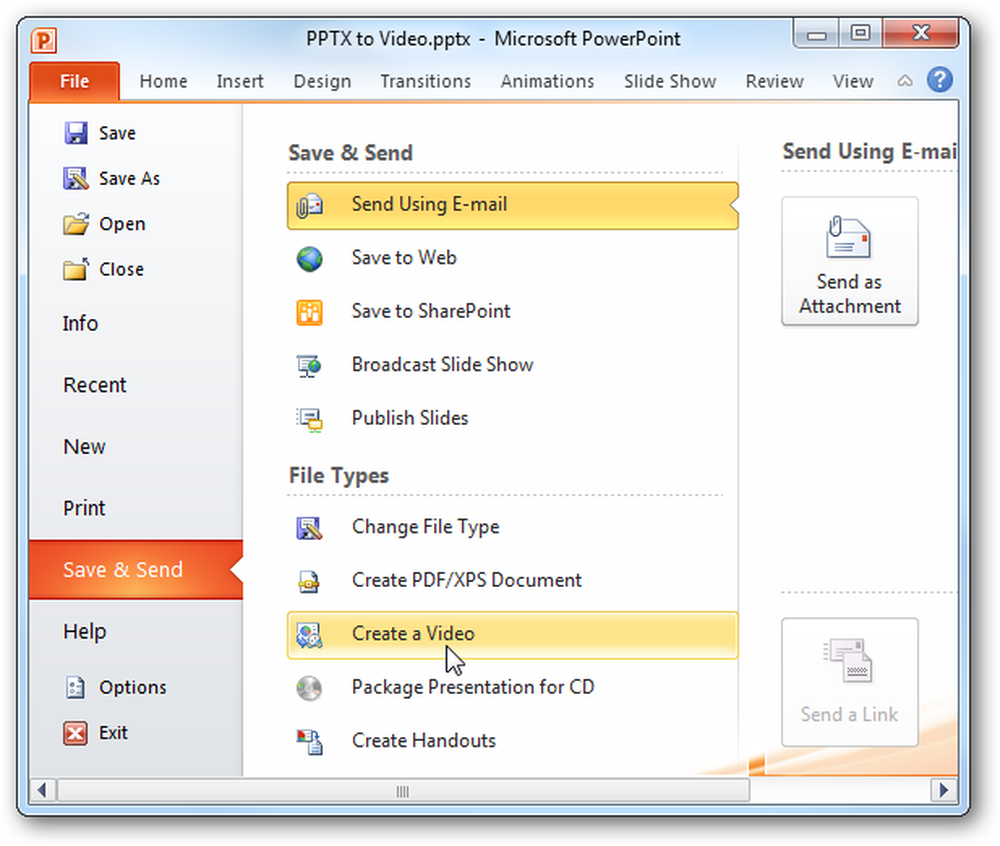The width and height of the screenshot is (1000, 846).
Task: Click the Options document icon
Action: point(75,687)
